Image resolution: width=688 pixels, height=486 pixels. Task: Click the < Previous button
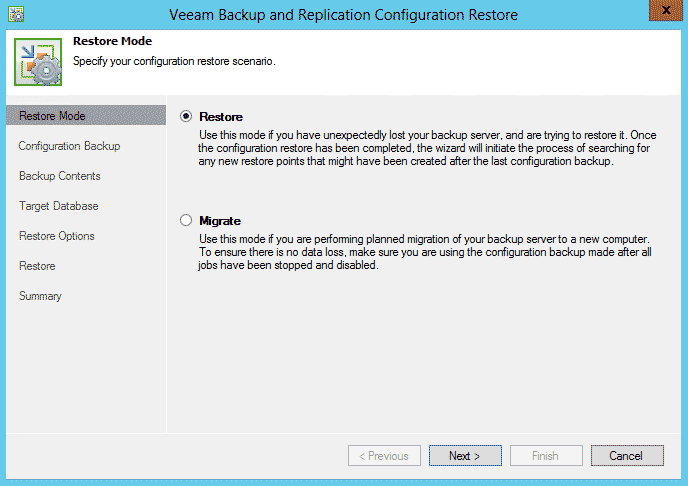(384, 456)
